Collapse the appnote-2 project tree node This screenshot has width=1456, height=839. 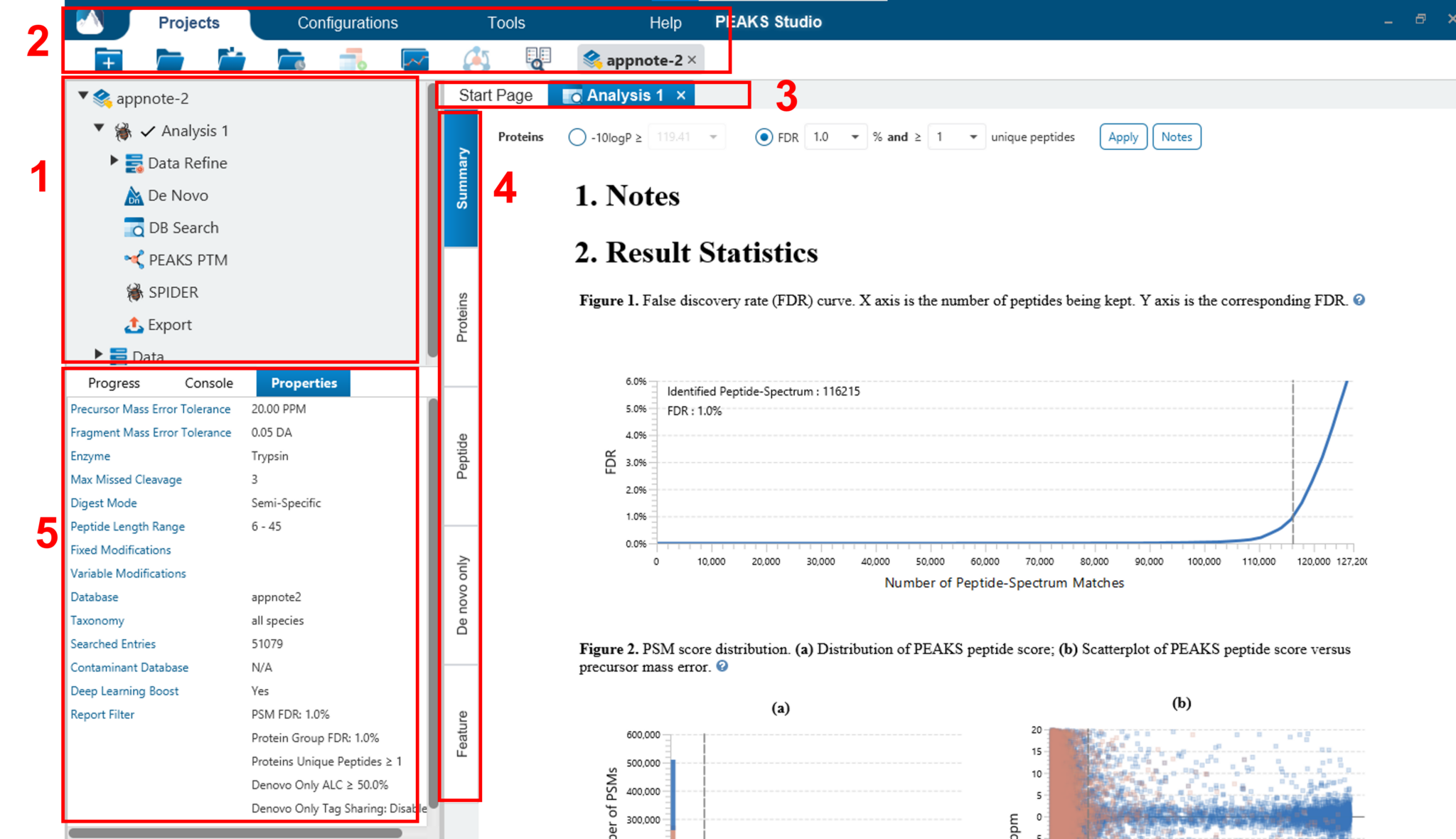coord(83,96)
